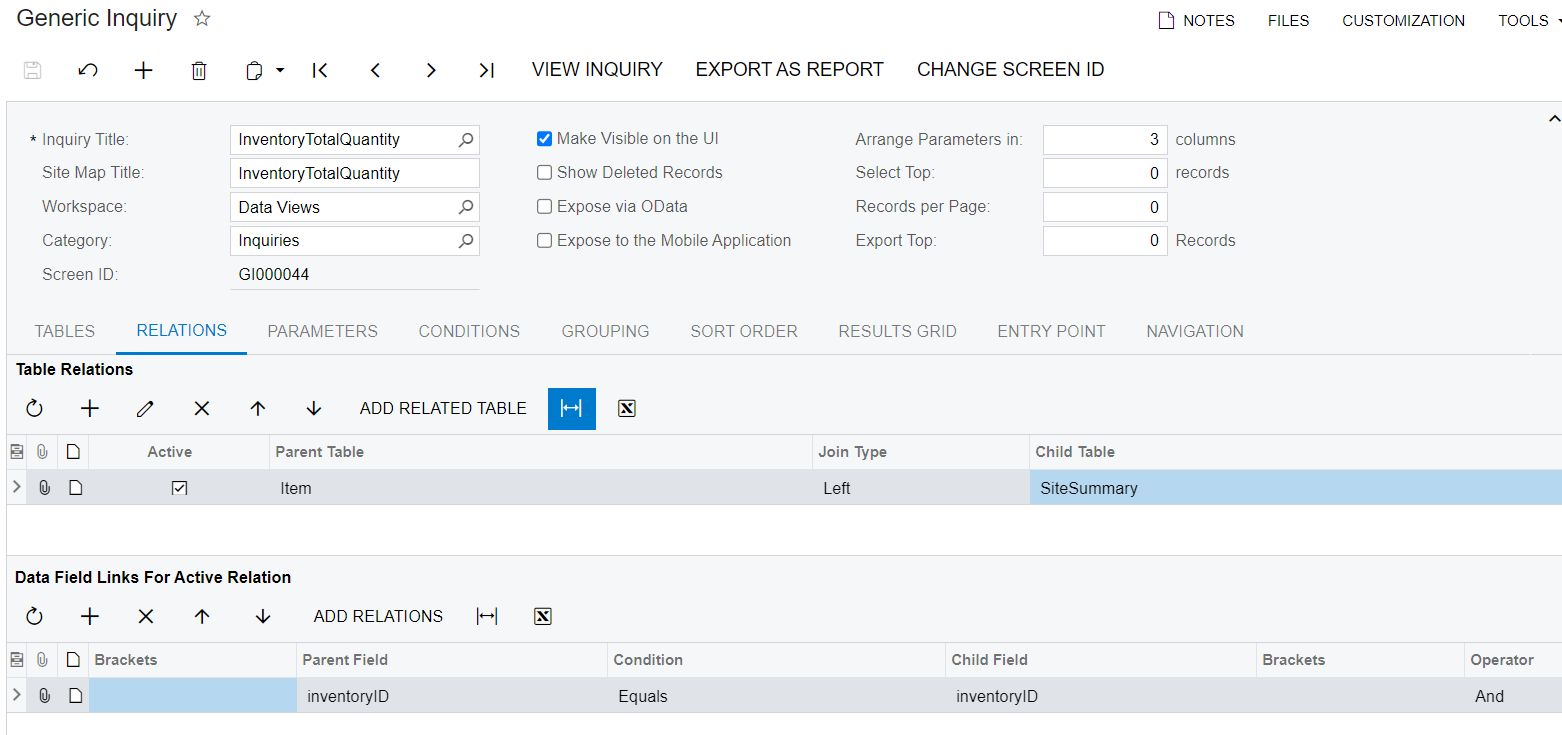Switch to the TABLES tab
The image size is (1562, 735).
click(65, 331)
